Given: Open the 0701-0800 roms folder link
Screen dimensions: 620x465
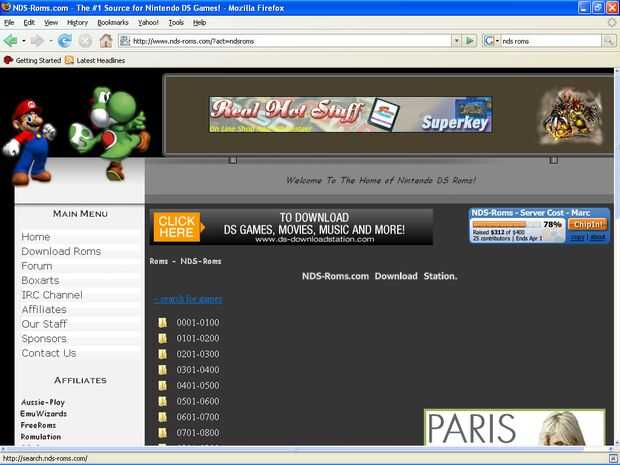Looking at the screenshot, I should point(198,433).
